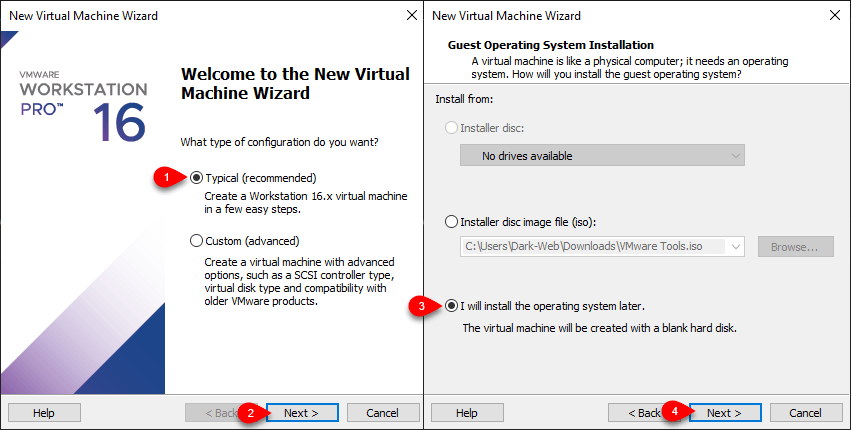Click the Browse... button
This screenshot has width=851, height=430.
point(795,246)
